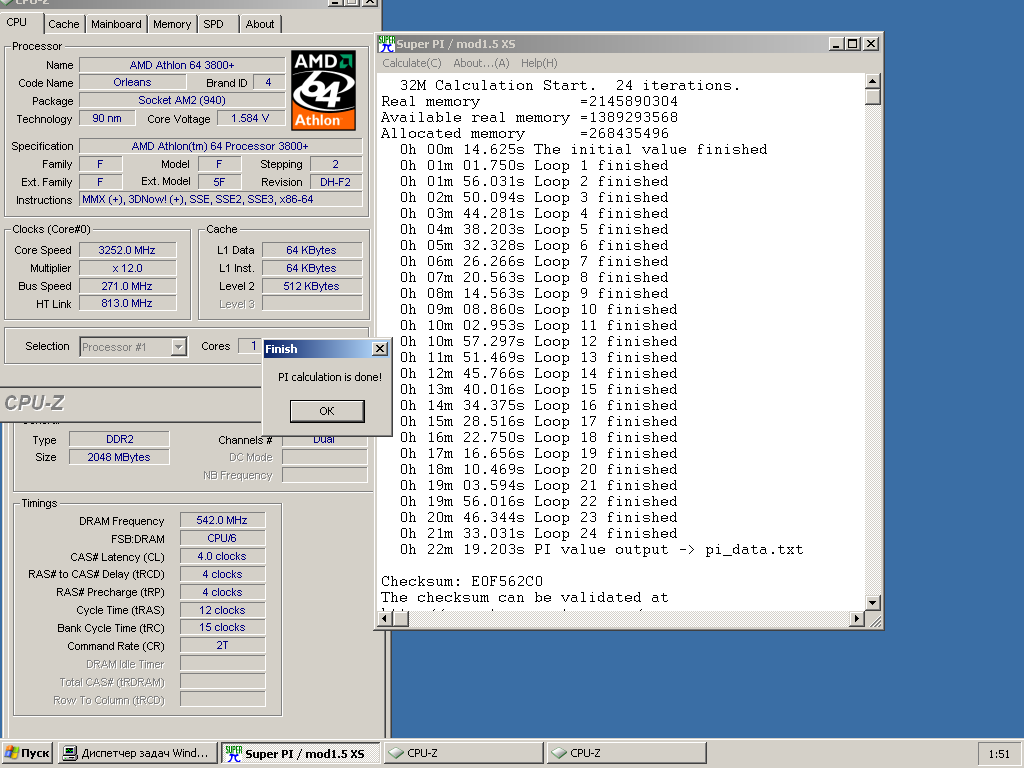Switch to the SPD tab in CPU-Z
Screen dimensions: 1024x768
(x=214, y=24)
